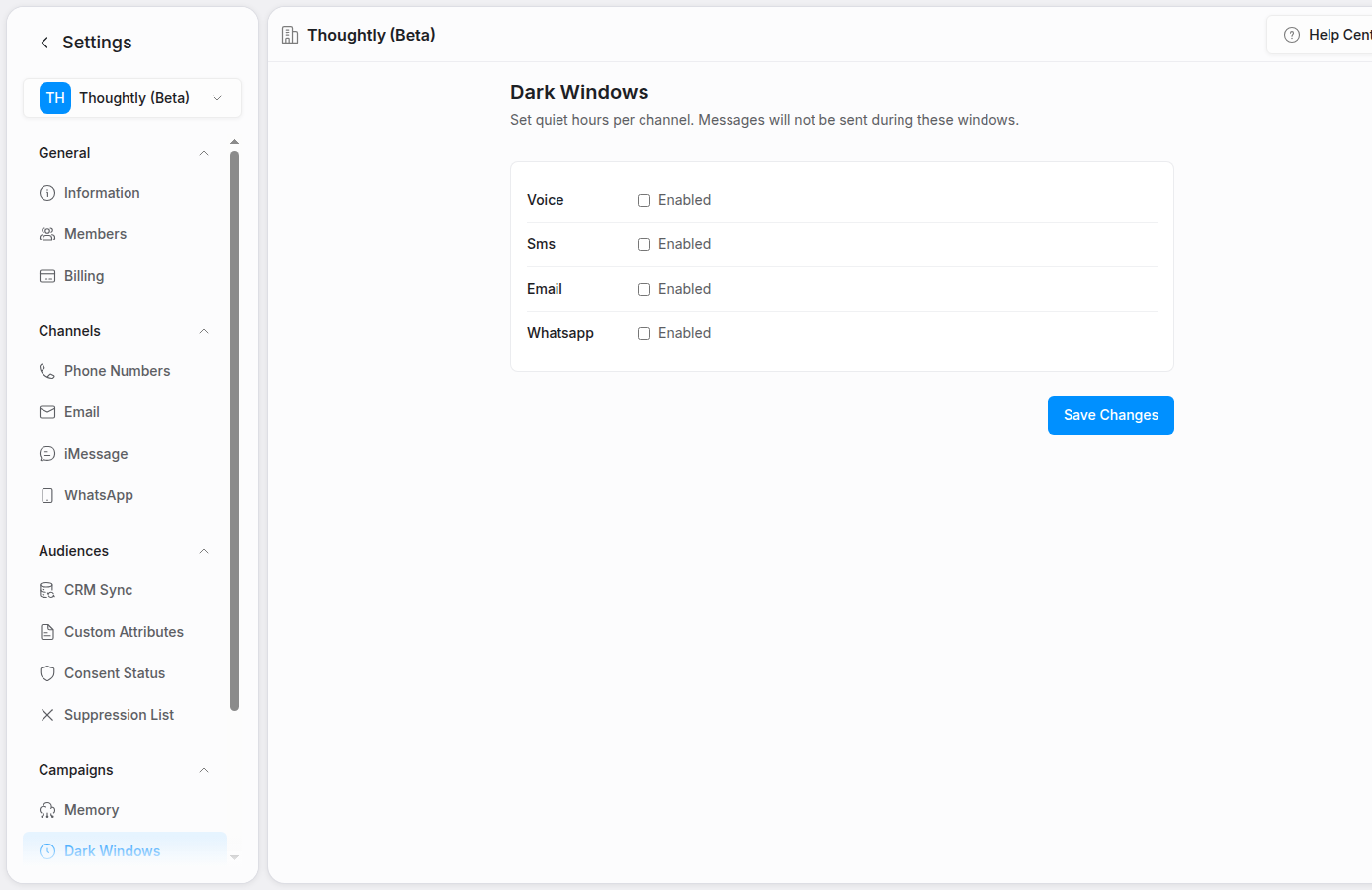Open Consent Status page
This screenshot has width=1372, height=890.
[x=125, y=673]
